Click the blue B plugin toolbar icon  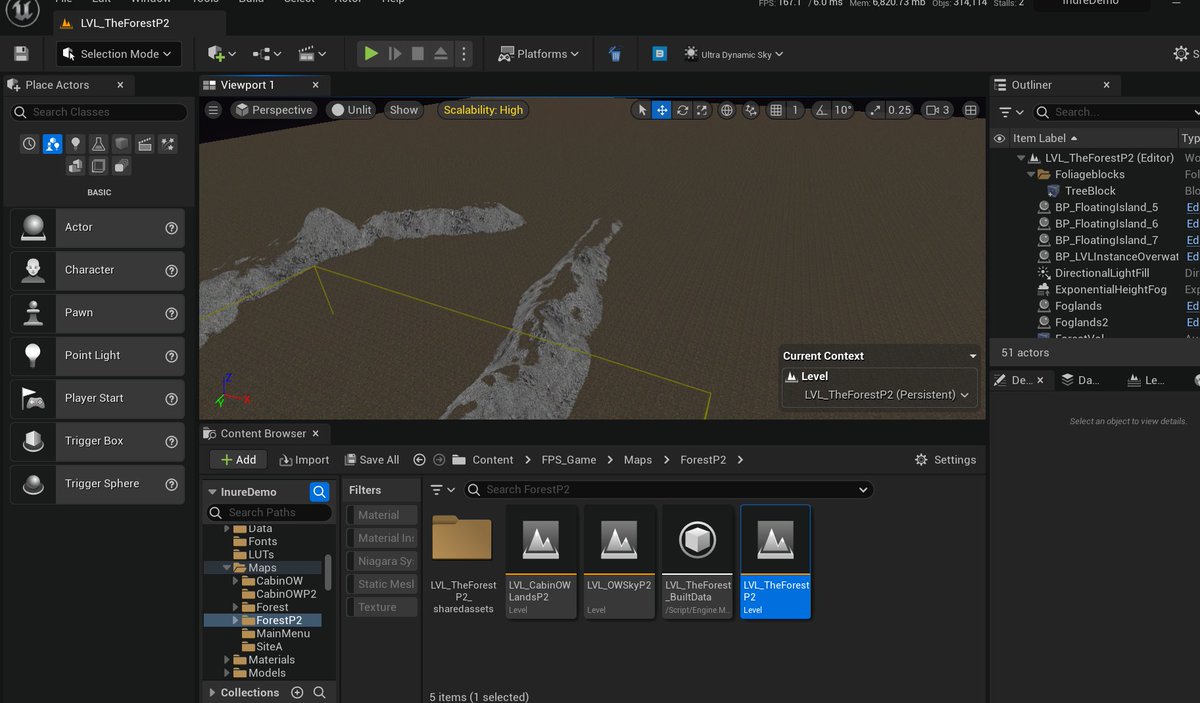point(659,54)
